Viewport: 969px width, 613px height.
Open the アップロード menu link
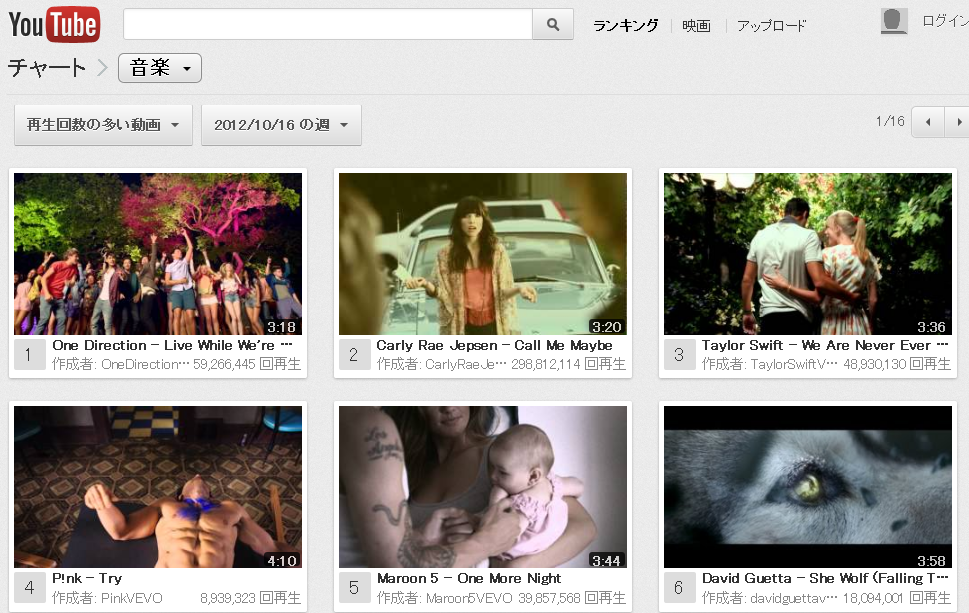(x=771, y=25)
